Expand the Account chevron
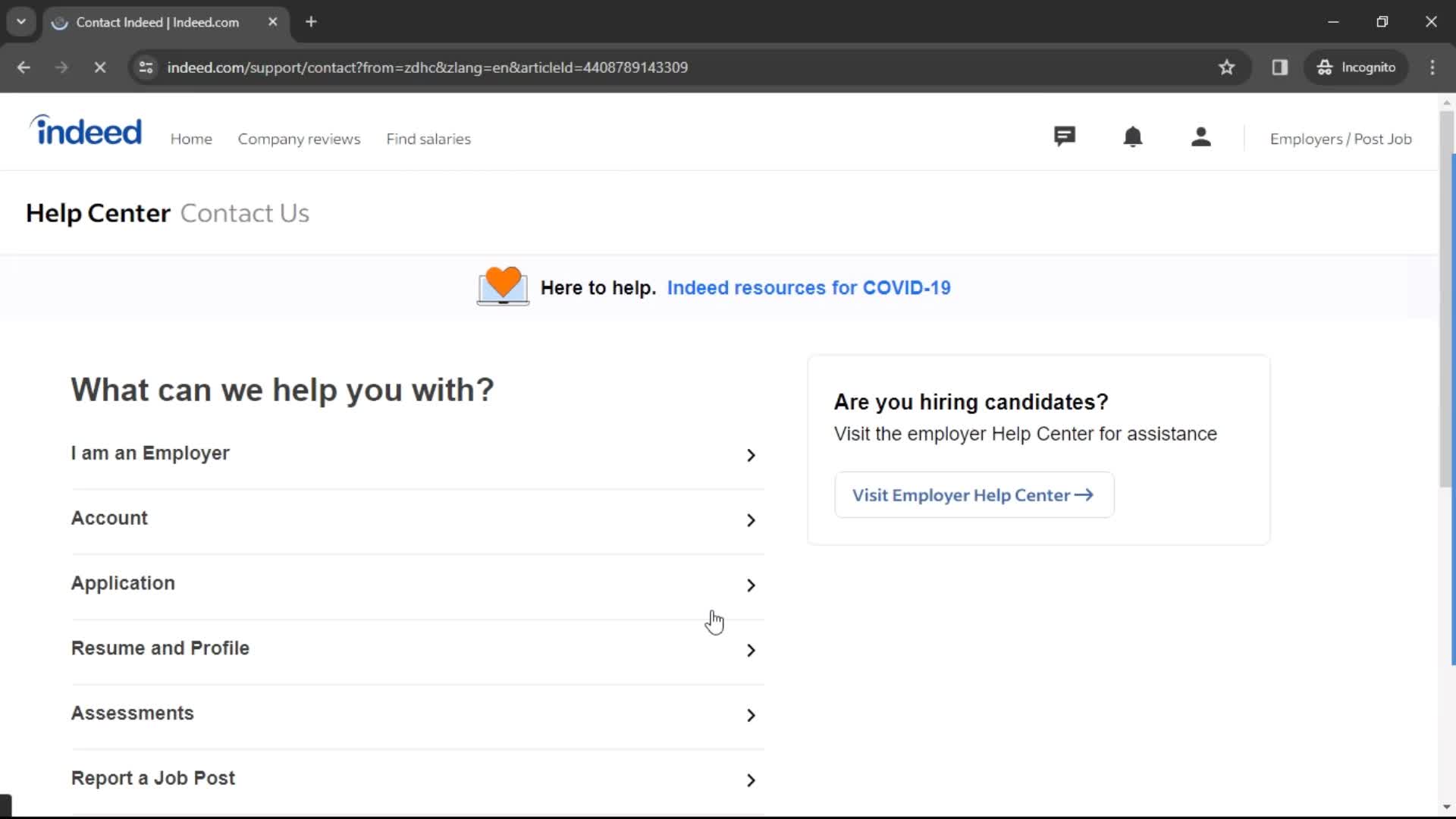 coord(751,520)
